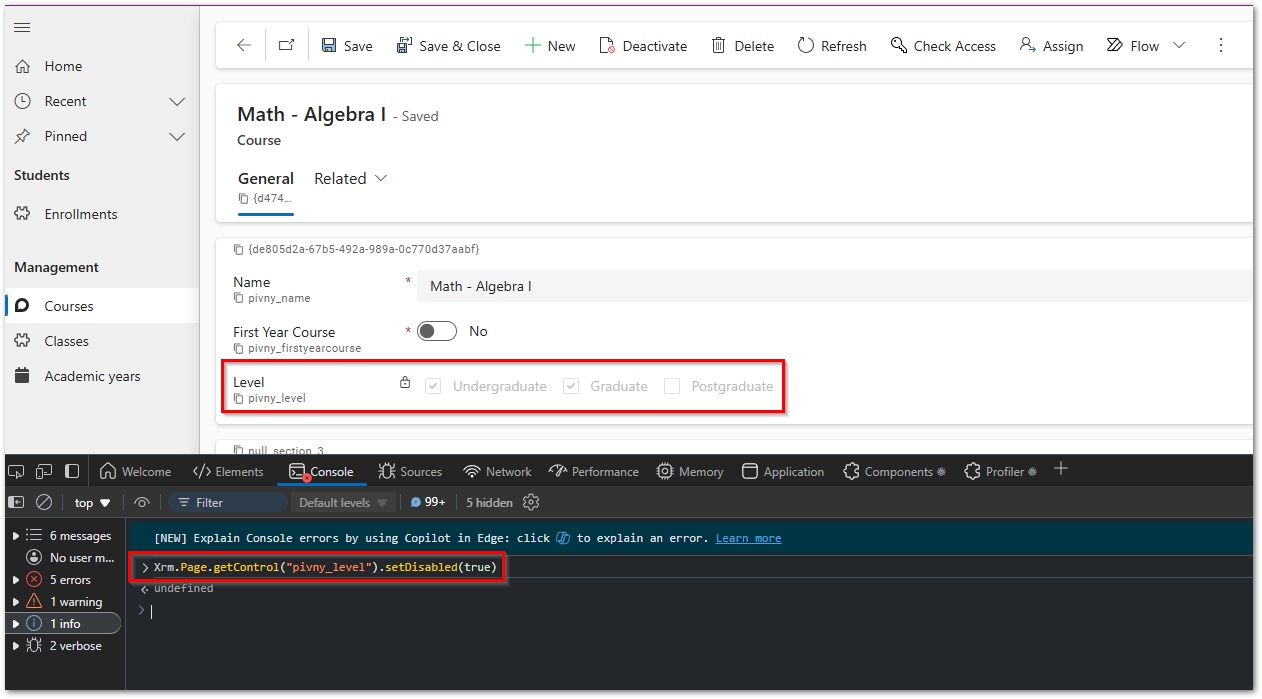Click the Save command
The height and width of the screenshot is (699, 1262).
pyautogui.click(x=347, y=46)
